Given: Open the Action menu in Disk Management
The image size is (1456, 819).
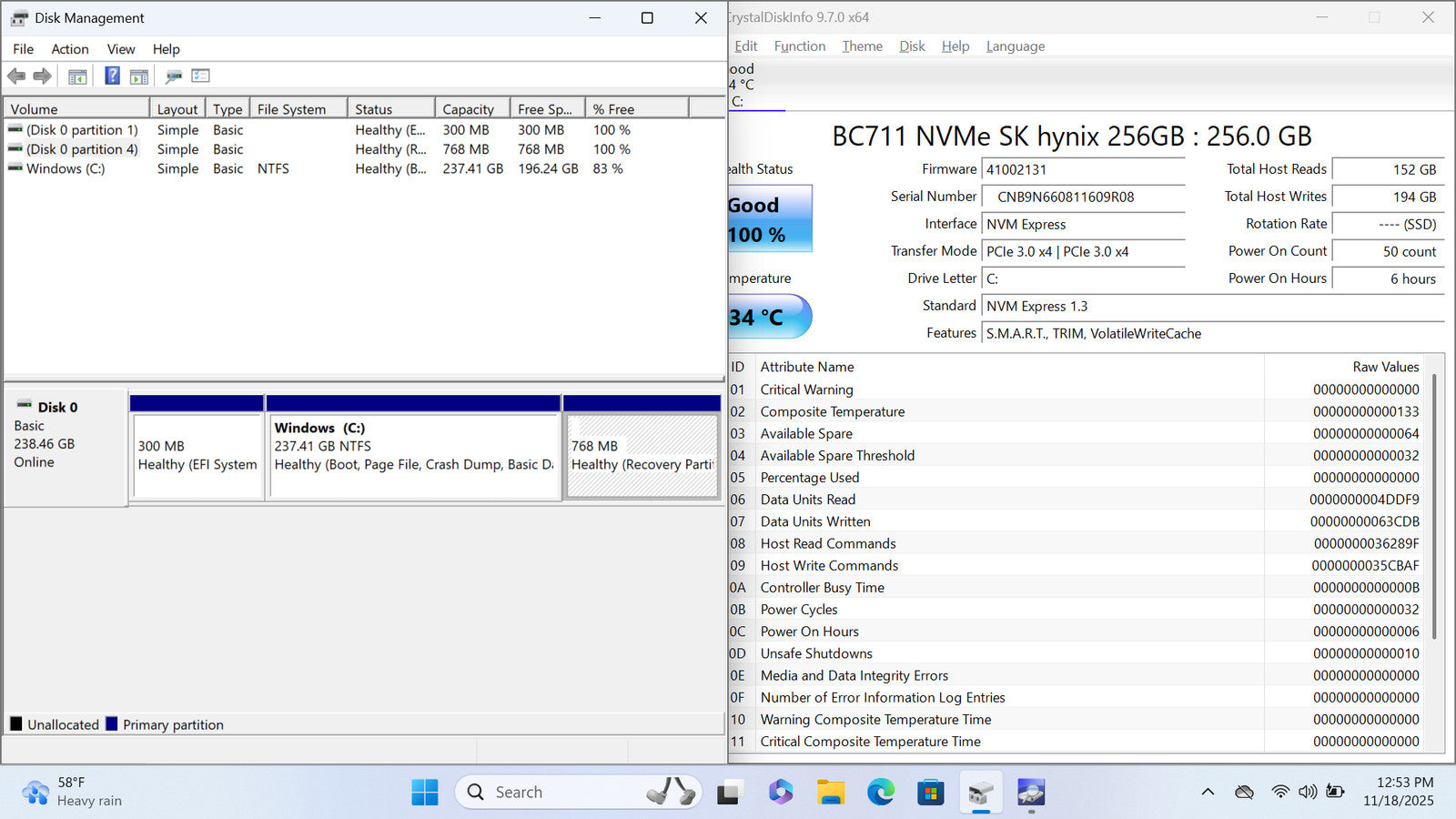Looking at the screenshot, I should (69, 49).
